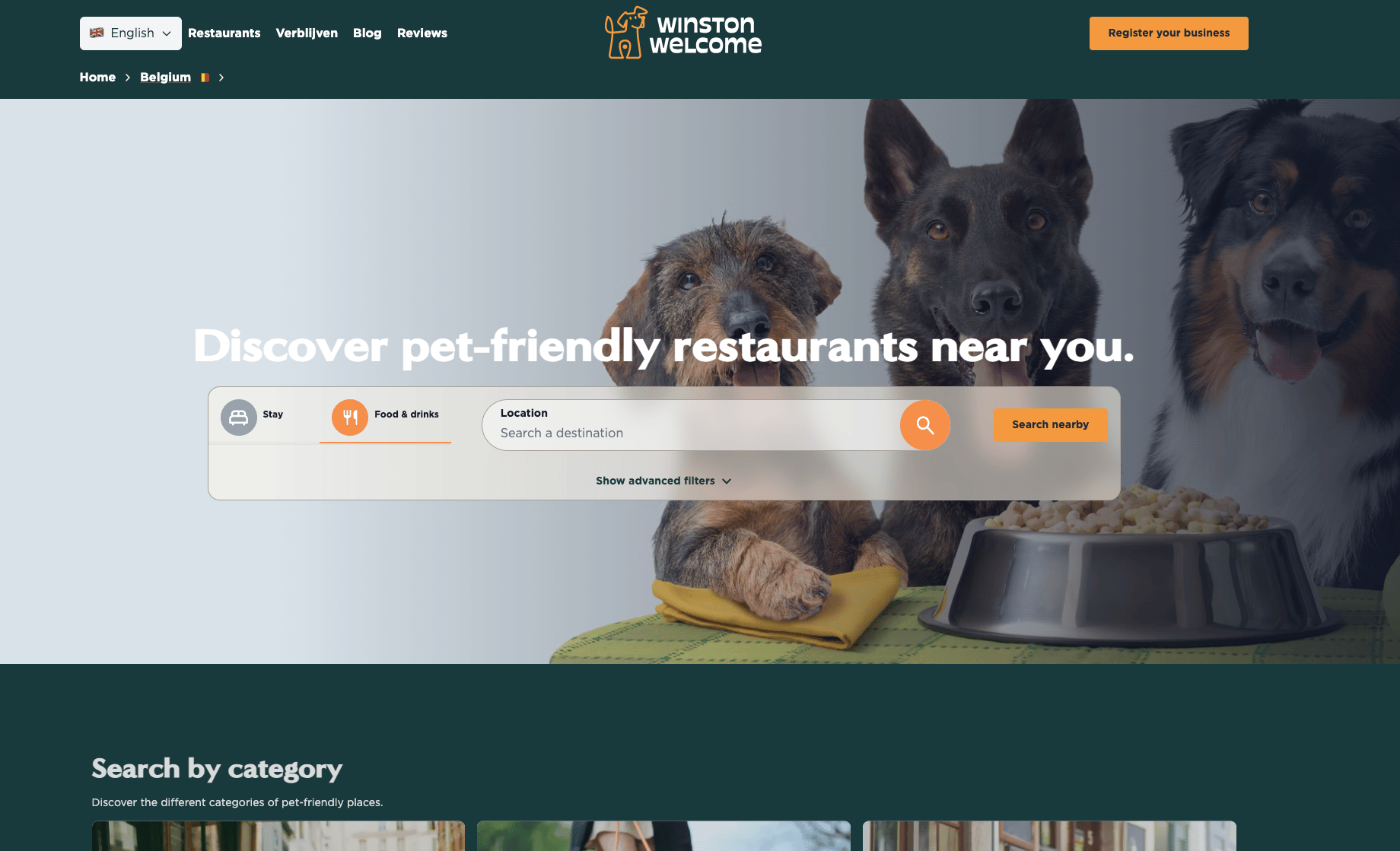1400x851 pixels.
Task: Click the UK flag in language selector
Action: (x=97, y=33)
